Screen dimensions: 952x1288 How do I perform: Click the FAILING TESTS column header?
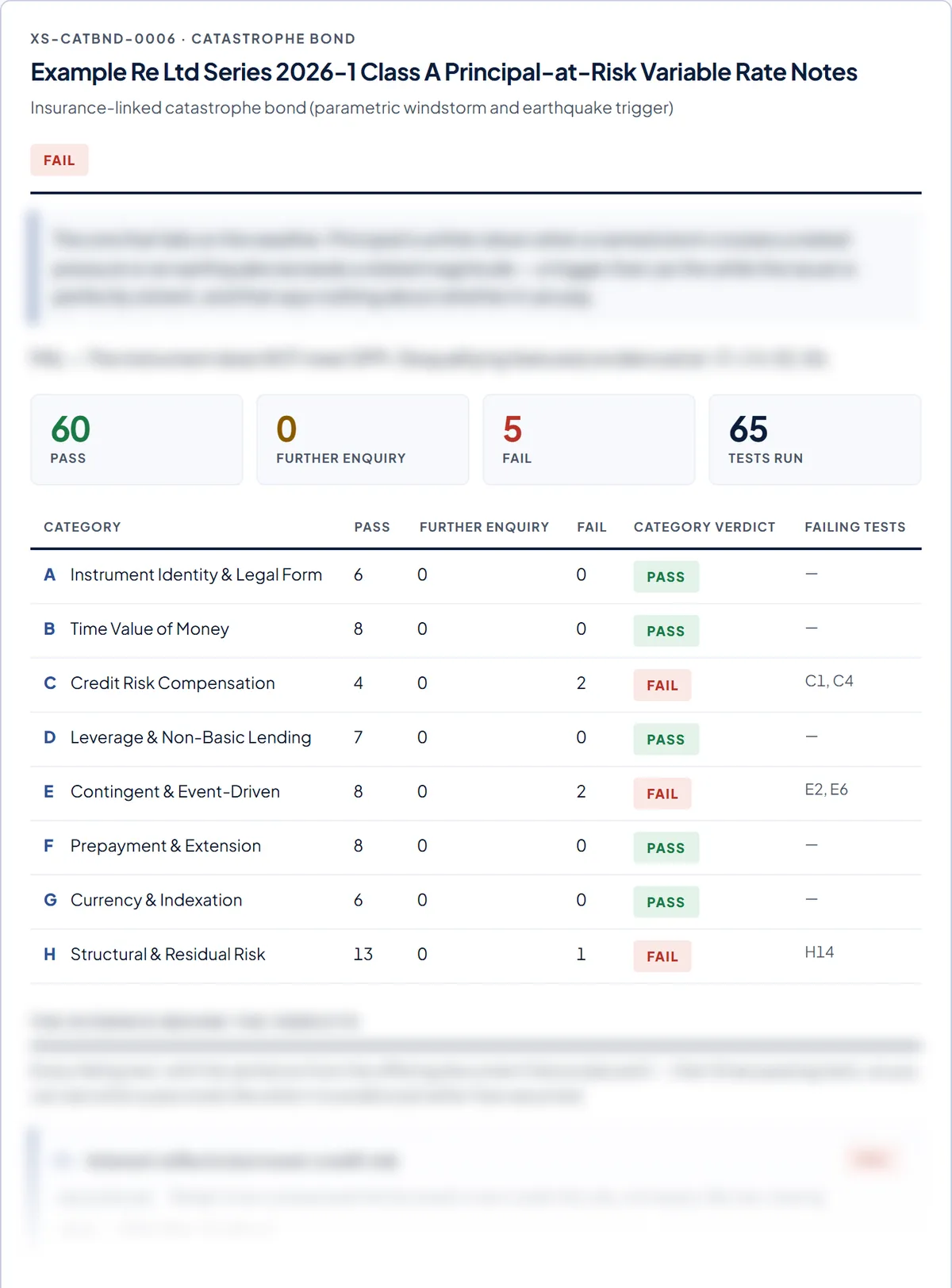click(x=855, y=527)
